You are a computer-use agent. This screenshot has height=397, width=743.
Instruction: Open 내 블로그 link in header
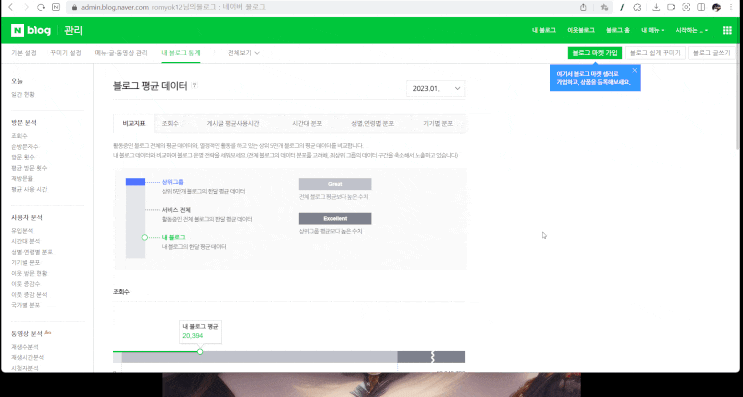click(544, 30)
